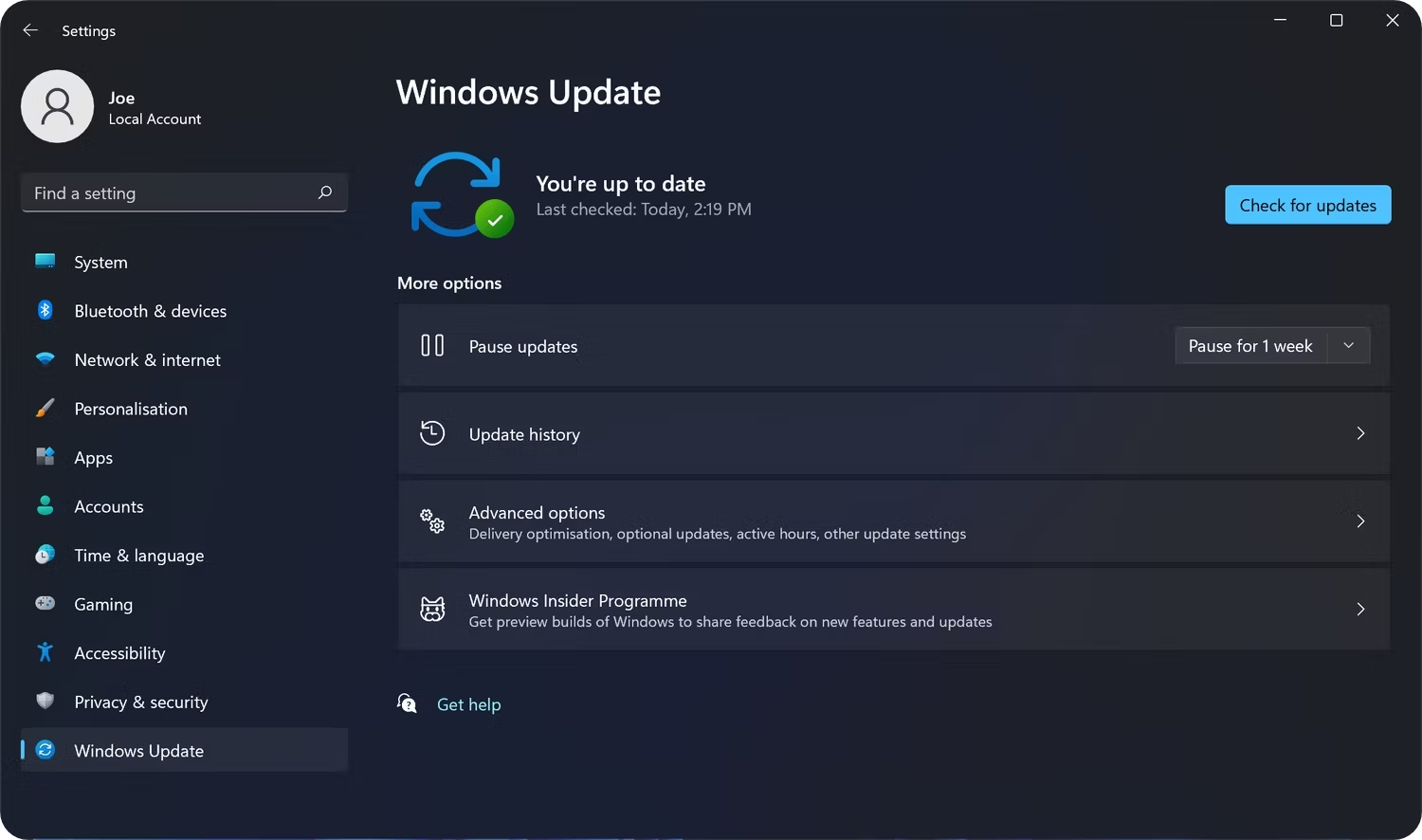Click the Privacy & security shield icon
This screenshot has width=1422, height=840.
click(x=45, y=701)
